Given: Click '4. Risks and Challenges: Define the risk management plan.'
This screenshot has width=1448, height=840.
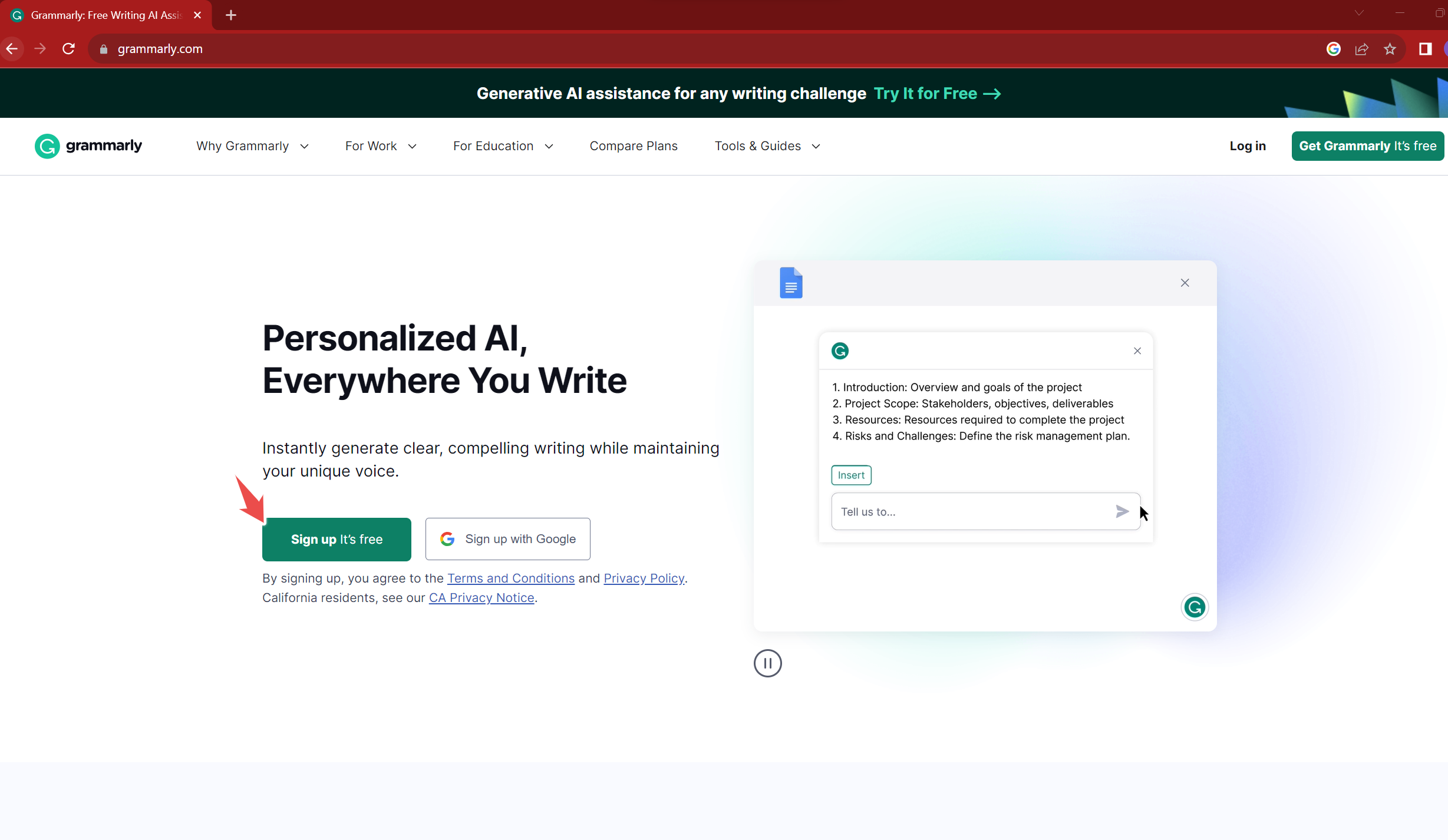Looking at the screenshot, I should [x=981, y=436].
